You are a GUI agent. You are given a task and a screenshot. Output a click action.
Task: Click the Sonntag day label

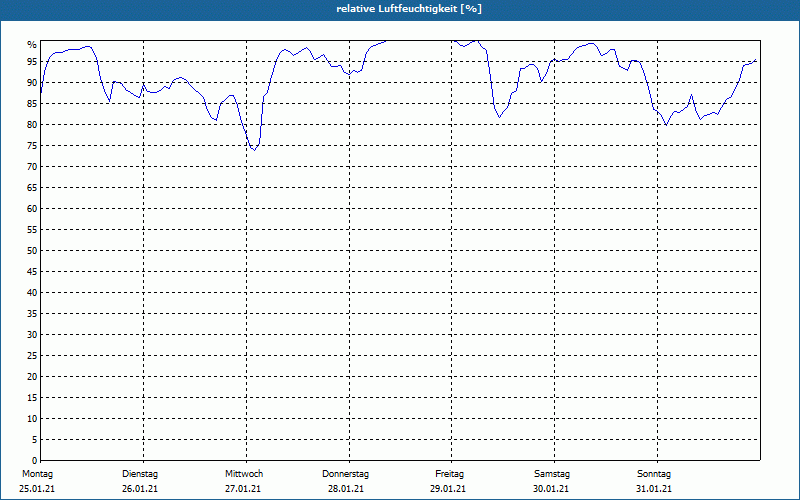(x=654, y=474)
